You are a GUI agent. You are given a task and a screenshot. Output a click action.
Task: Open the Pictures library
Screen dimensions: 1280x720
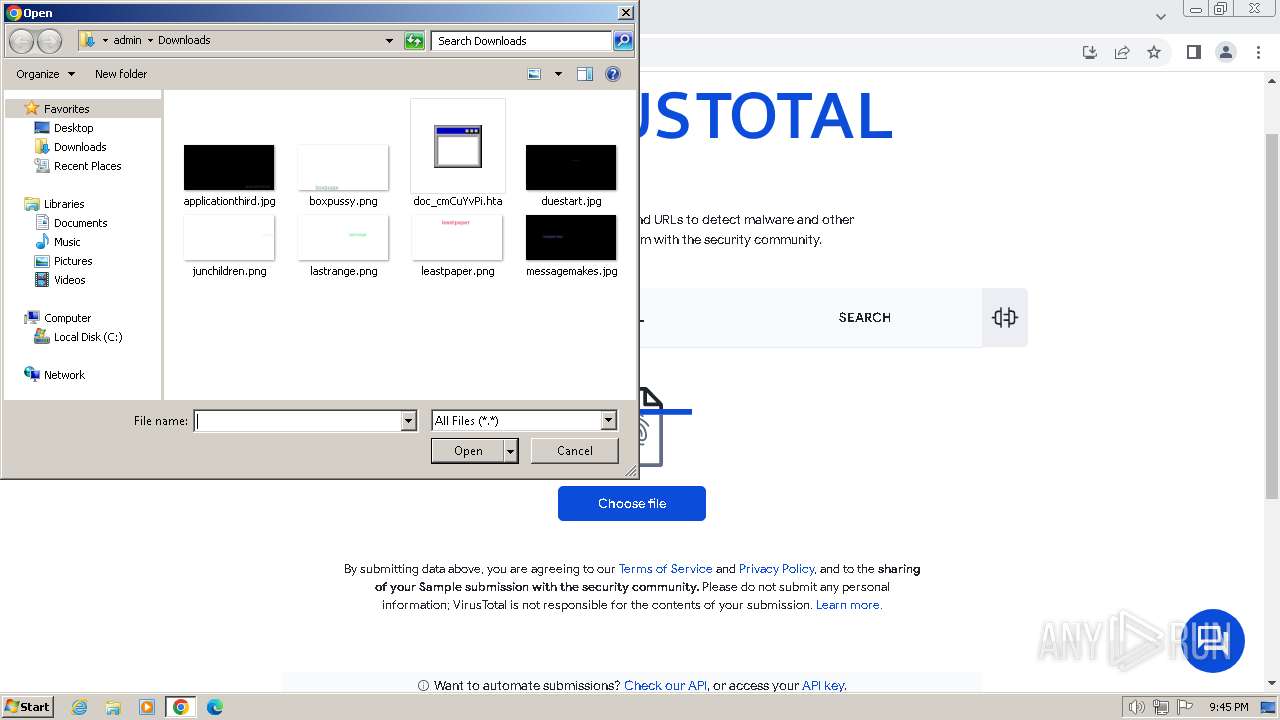click(x=73, y=261)
